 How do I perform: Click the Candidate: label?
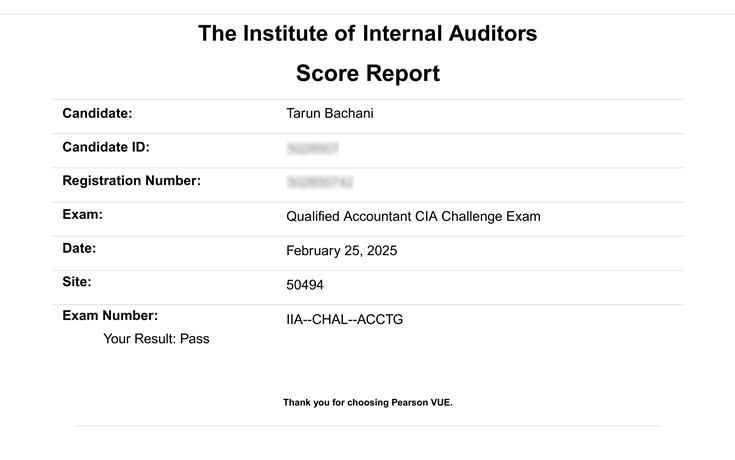click(x=98, y=113)
